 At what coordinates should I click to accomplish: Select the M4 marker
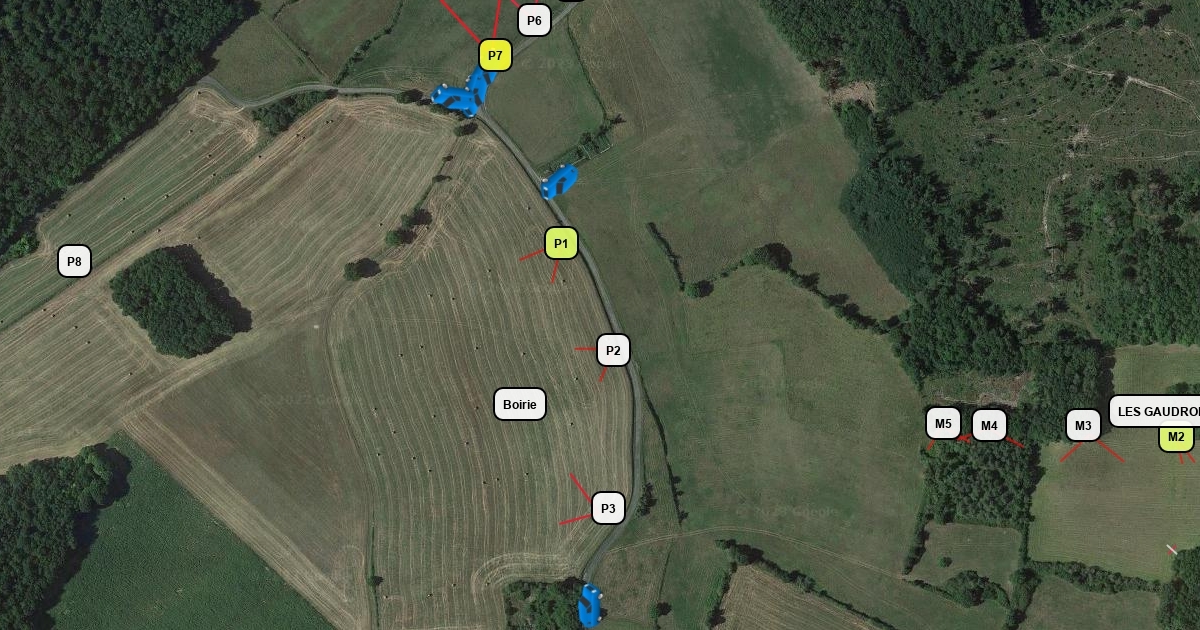point(989,426)
